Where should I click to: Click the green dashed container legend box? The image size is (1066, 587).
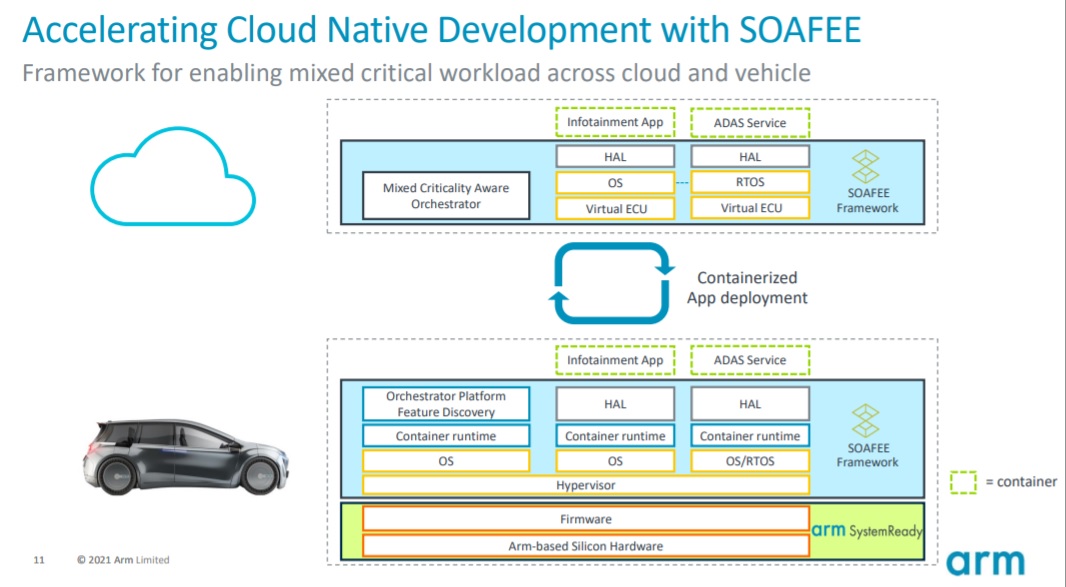click(963, 482)
